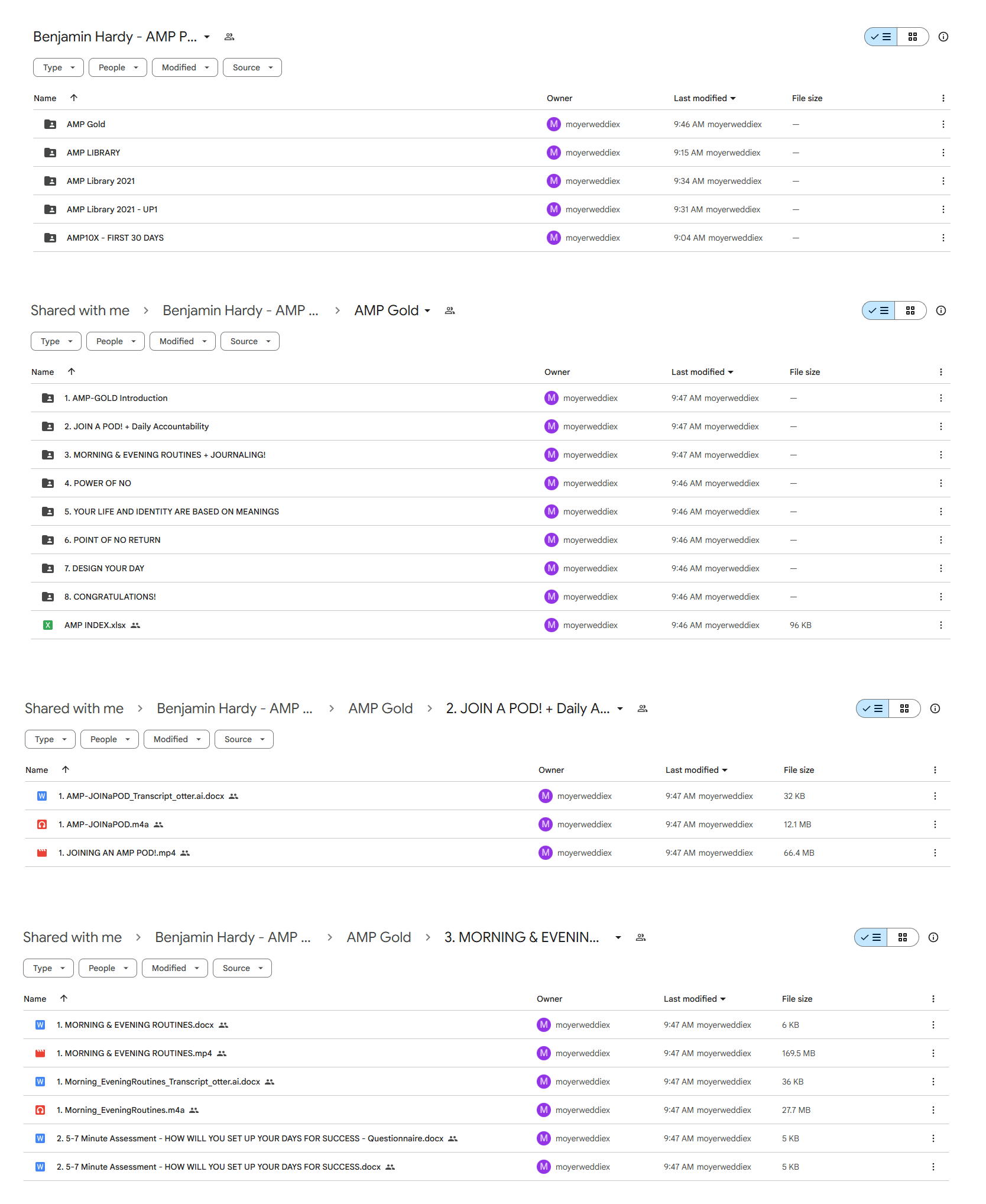Open column options in MORNING & EVENING header row
Viewport: 986px width, 1204px height.
pos(933,999)
